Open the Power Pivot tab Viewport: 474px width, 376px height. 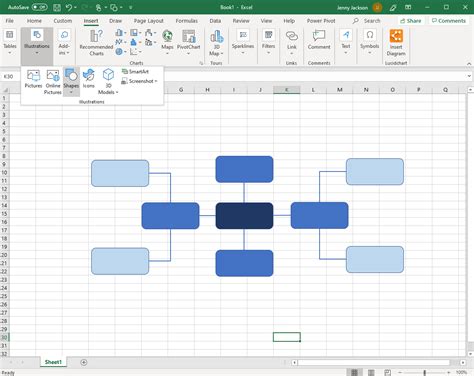(321, 21)
